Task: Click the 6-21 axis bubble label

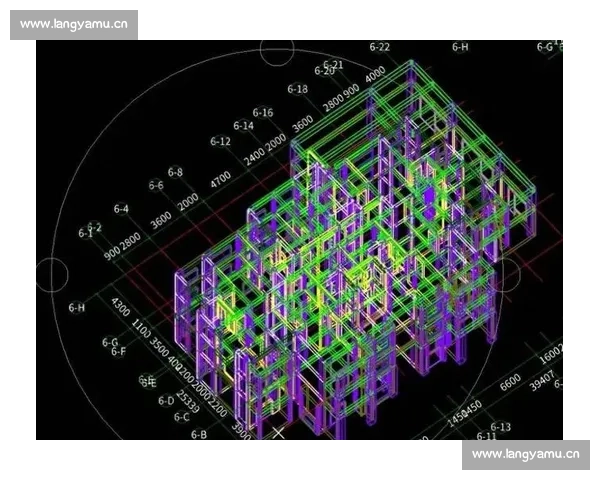Action: (x=333, y=65)
